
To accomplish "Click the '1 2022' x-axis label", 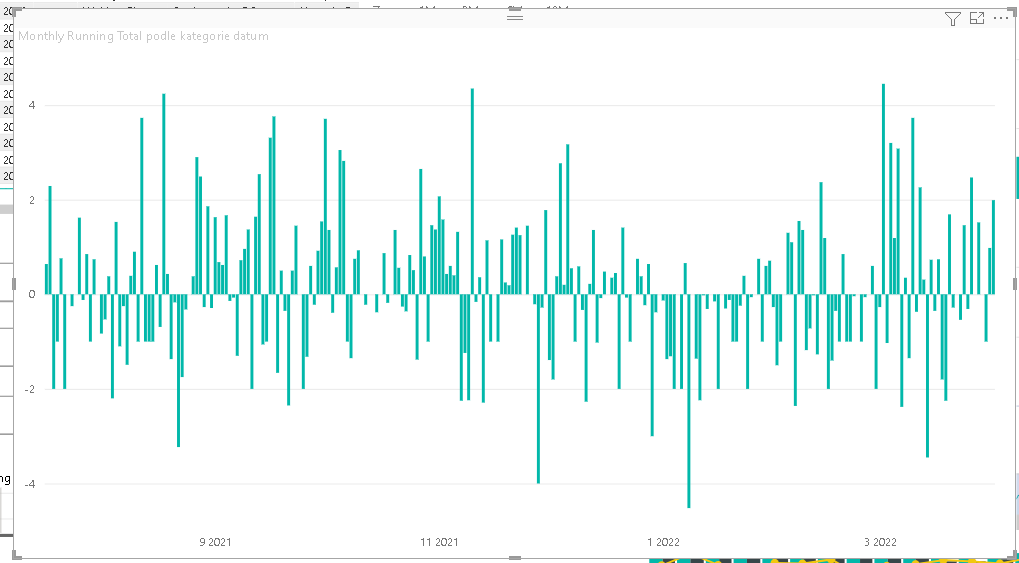I will tap(664, 542).
